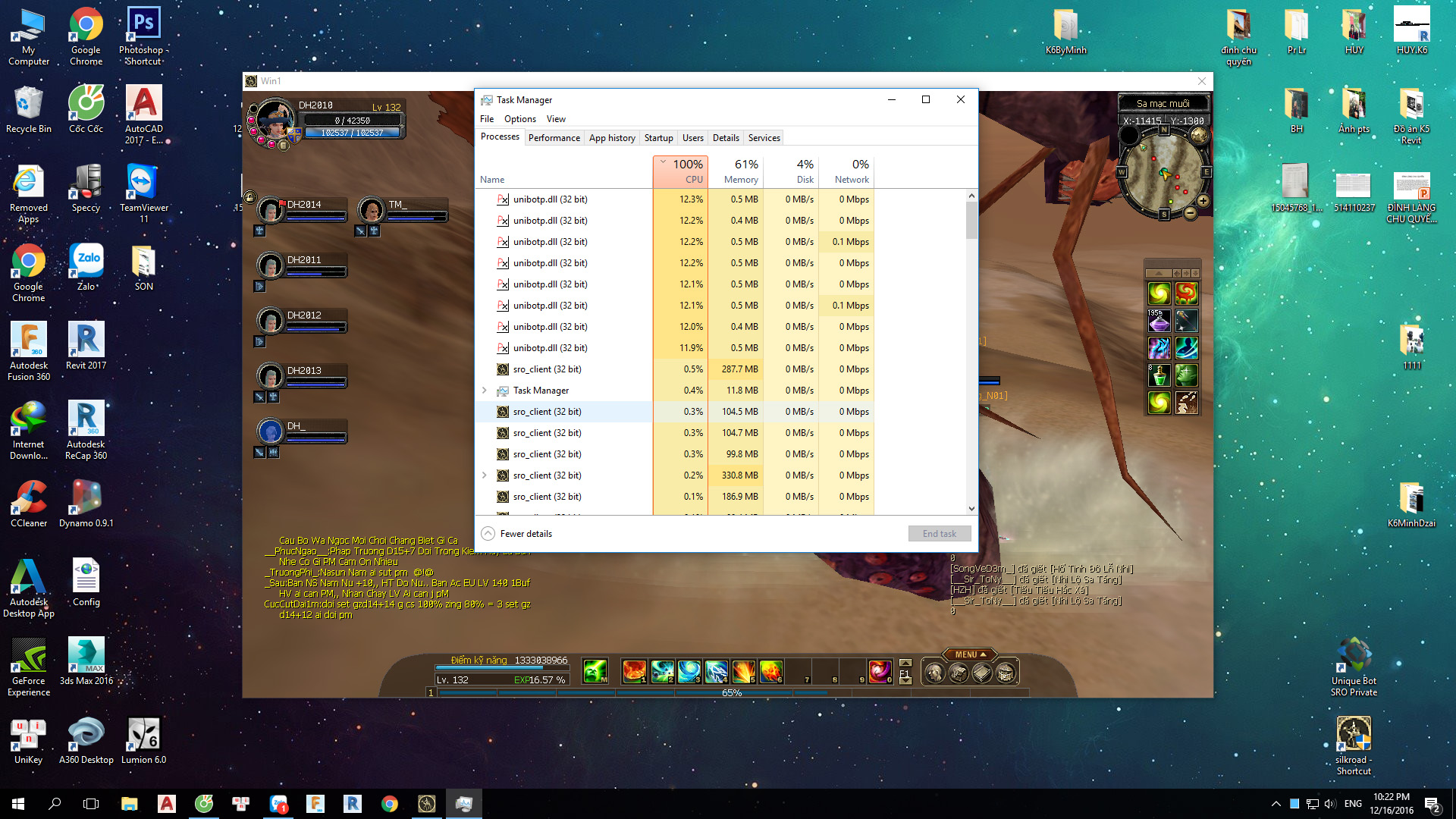Use the fire skill in quickbar slot 1
The width and height of the screenshot is (1456, 819).
point(634,671)
